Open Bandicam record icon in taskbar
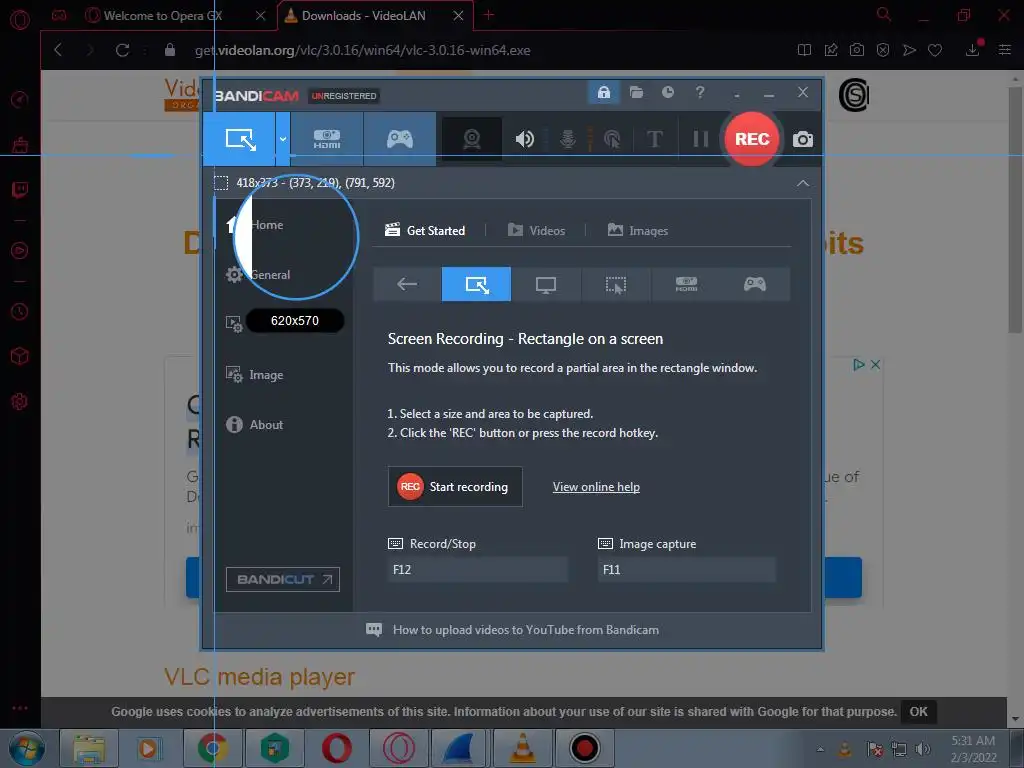 584,748
